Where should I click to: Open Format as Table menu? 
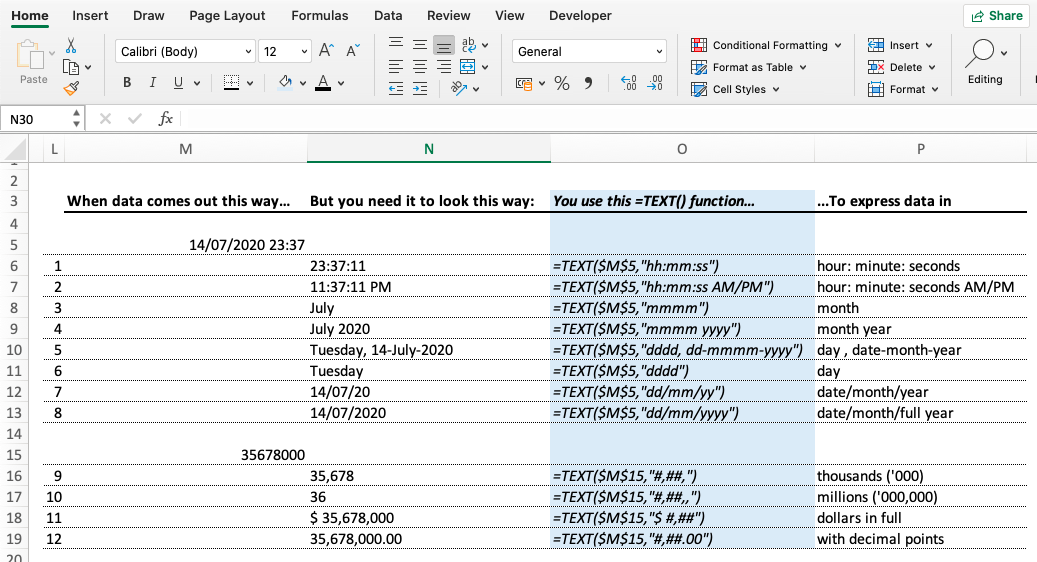(x=749, y=67)
